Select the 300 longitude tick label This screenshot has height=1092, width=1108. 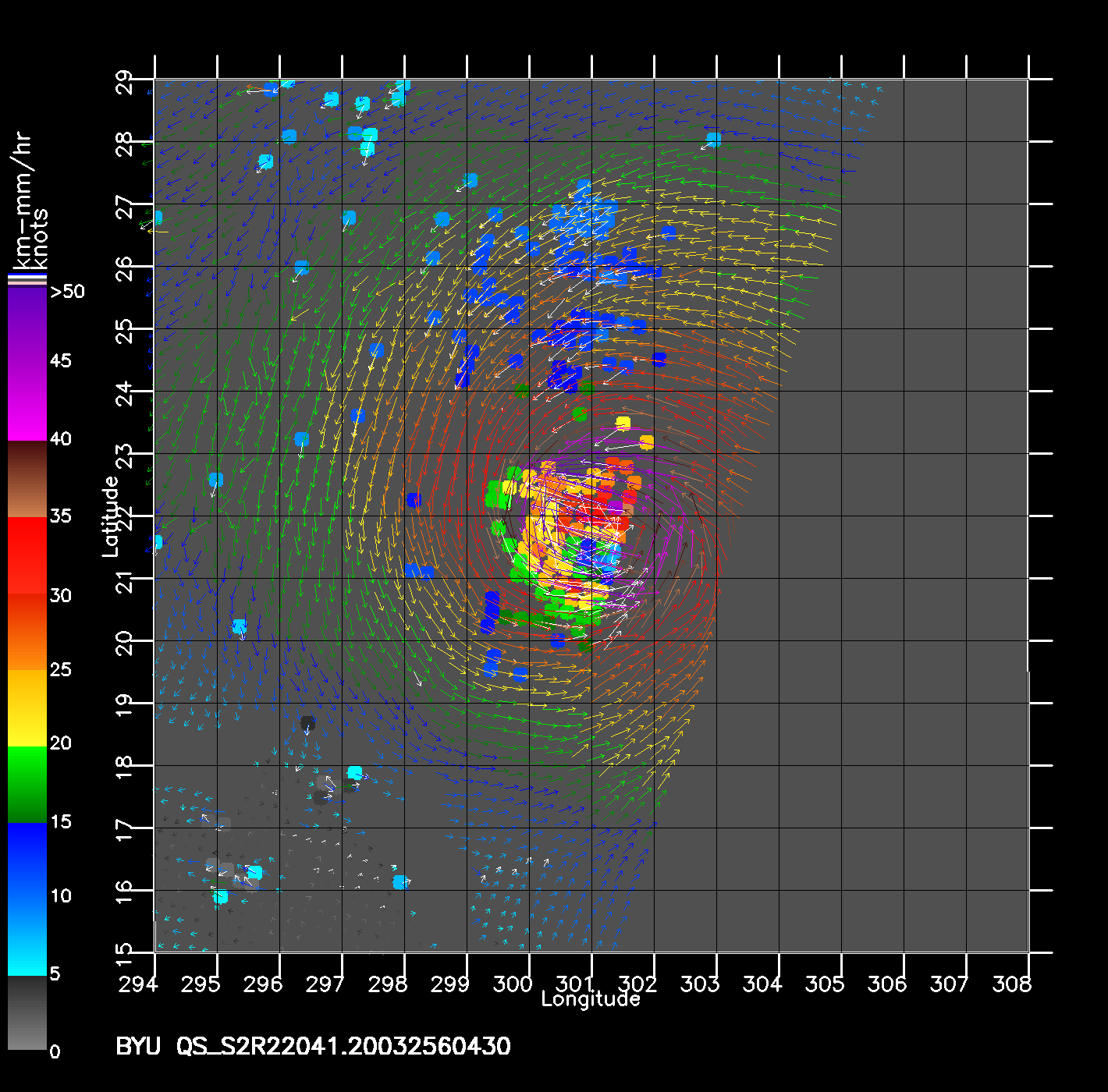point(513,984)
